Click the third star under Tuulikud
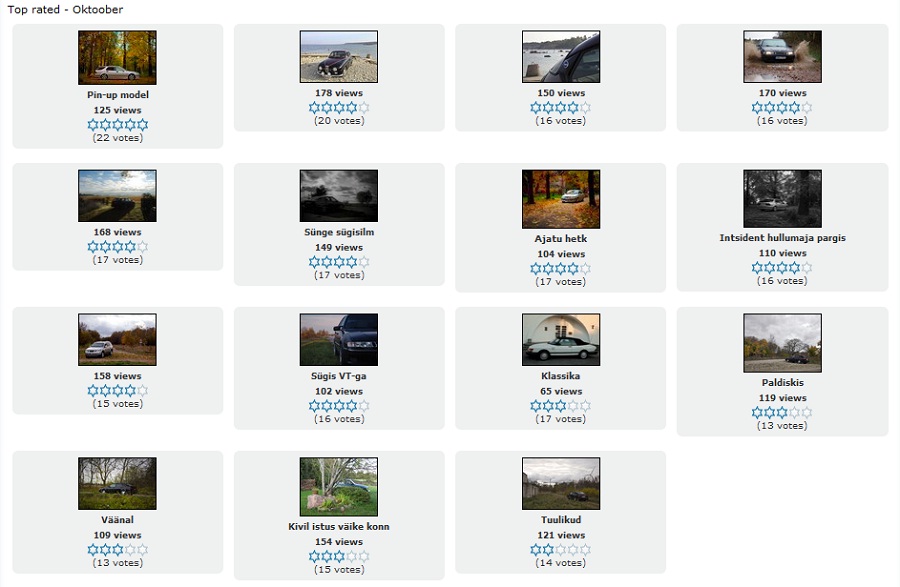Image resolution: width=900 pixels, height=587 pixels. click(561, 550)
